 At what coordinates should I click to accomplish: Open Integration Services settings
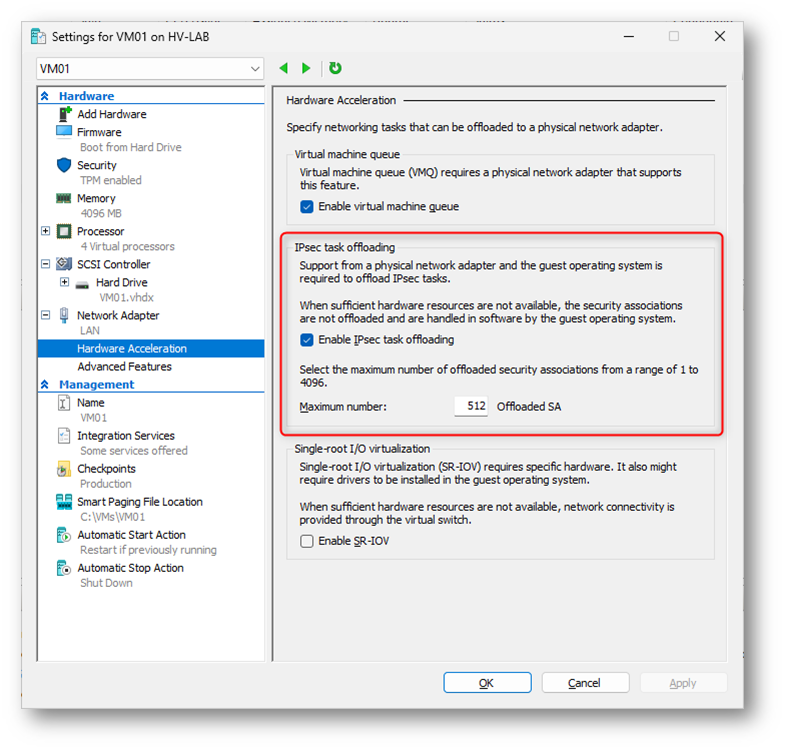[126, 436]
